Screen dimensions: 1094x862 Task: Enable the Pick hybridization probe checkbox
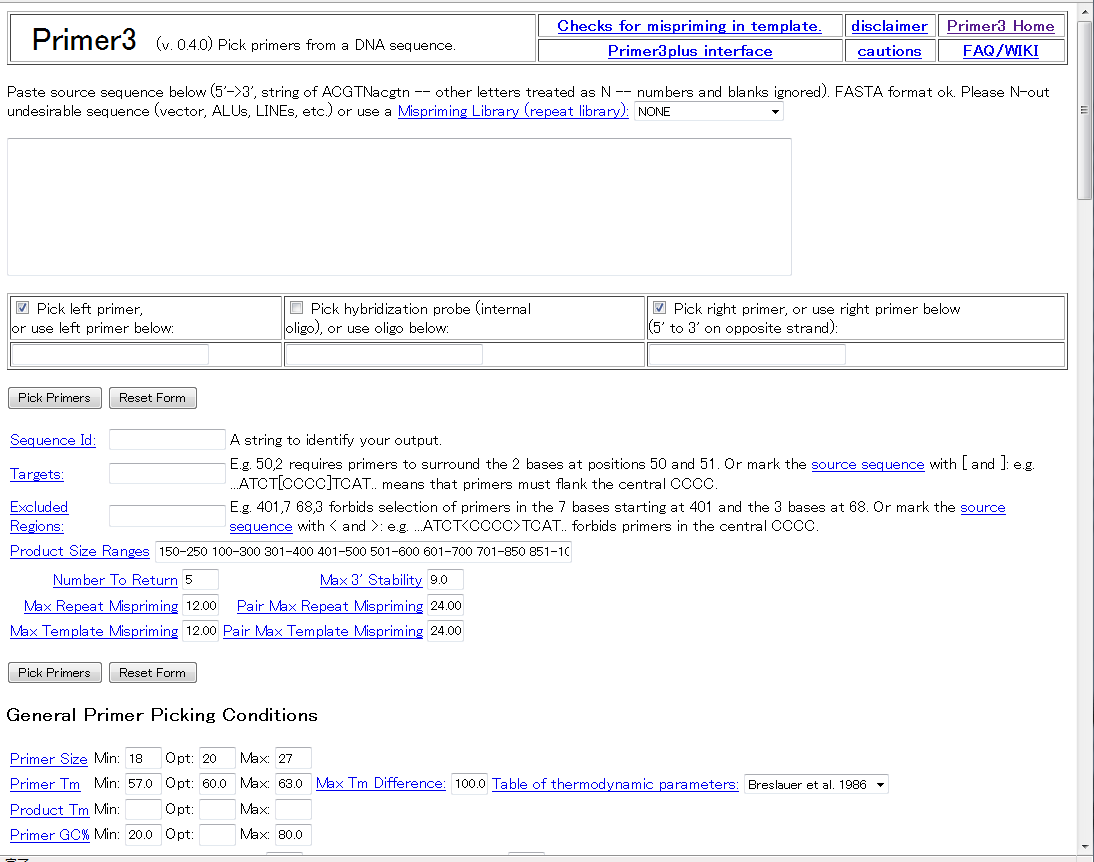pos(297,308)
